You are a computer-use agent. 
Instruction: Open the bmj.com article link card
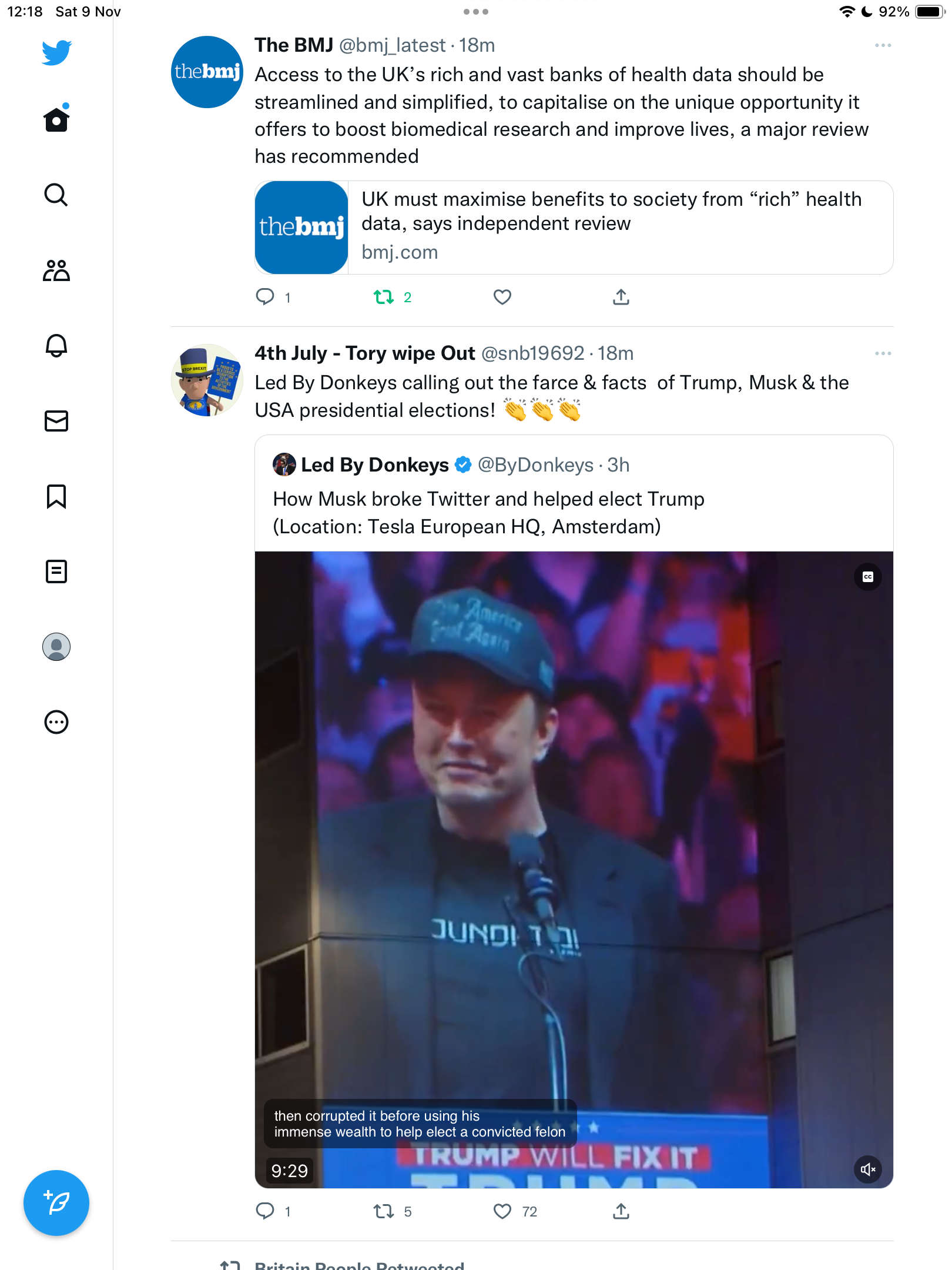574,228
